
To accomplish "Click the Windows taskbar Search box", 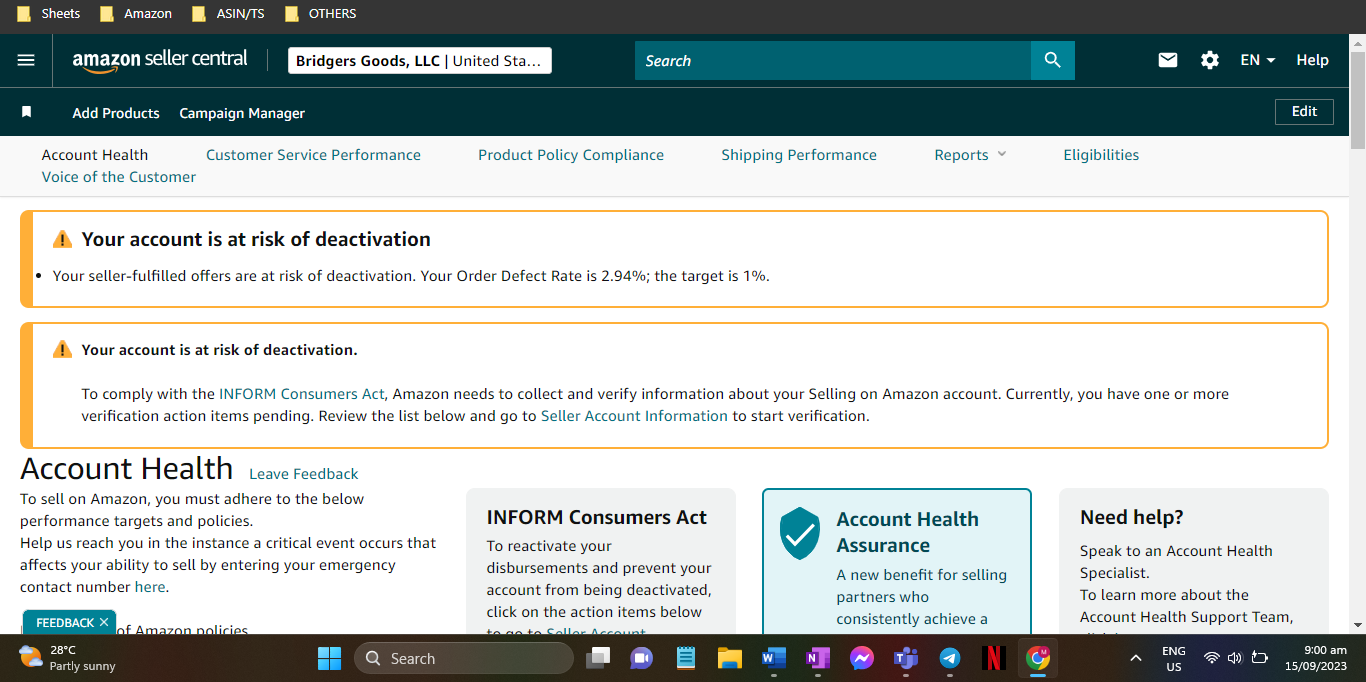I will point(464,658).
